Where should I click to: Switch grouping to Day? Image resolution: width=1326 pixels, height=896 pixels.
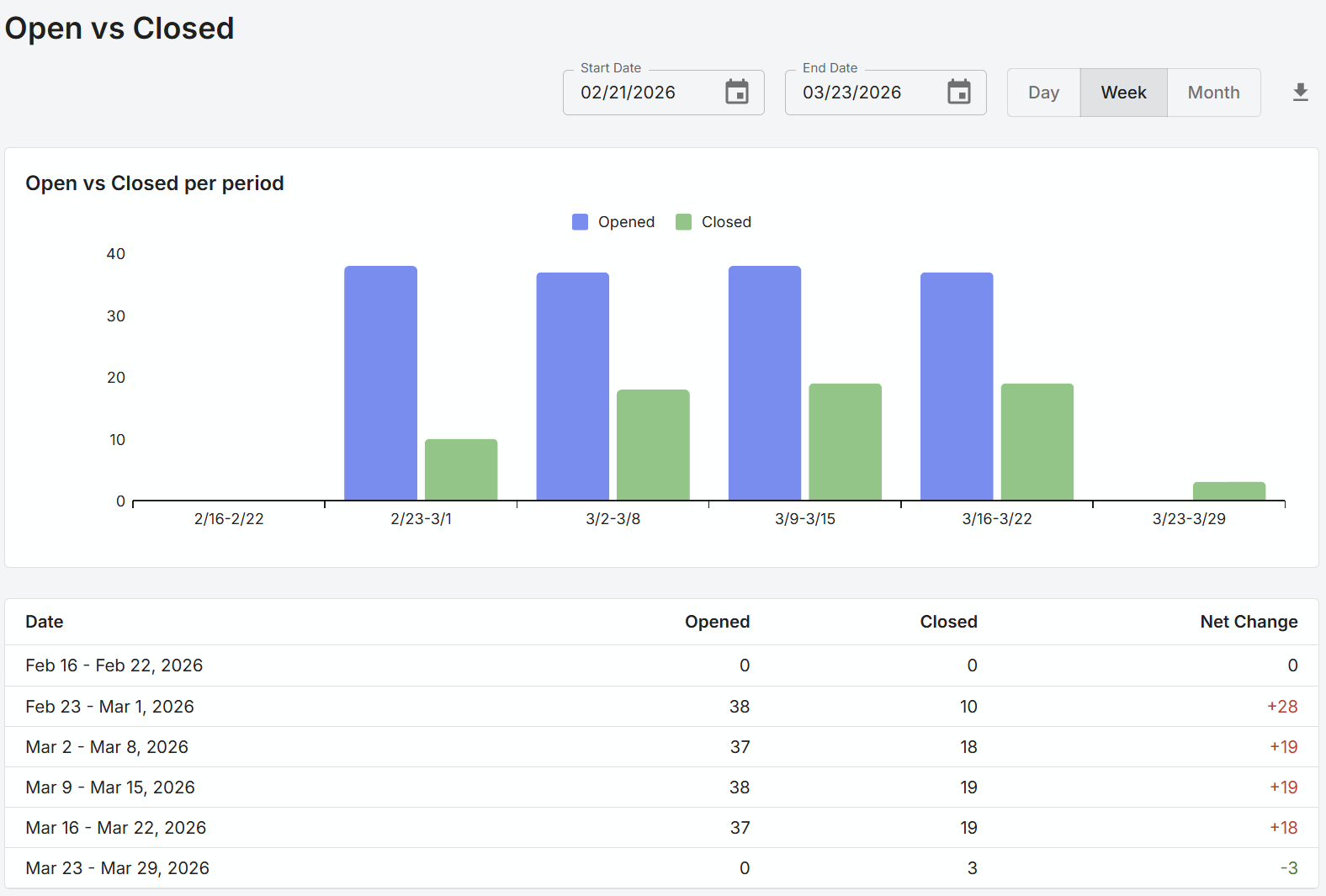[1043, 93]
